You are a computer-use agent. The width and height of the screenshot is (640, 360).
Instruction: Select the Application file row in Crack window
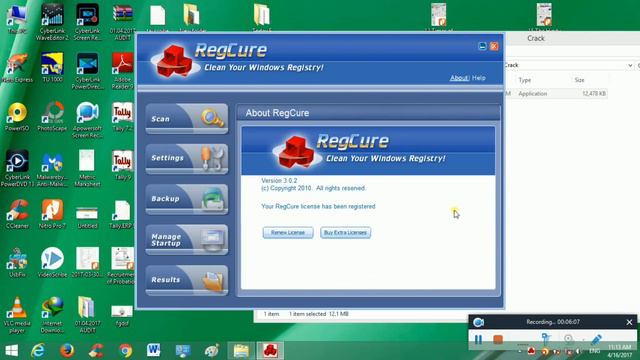(x=556, y=93)
